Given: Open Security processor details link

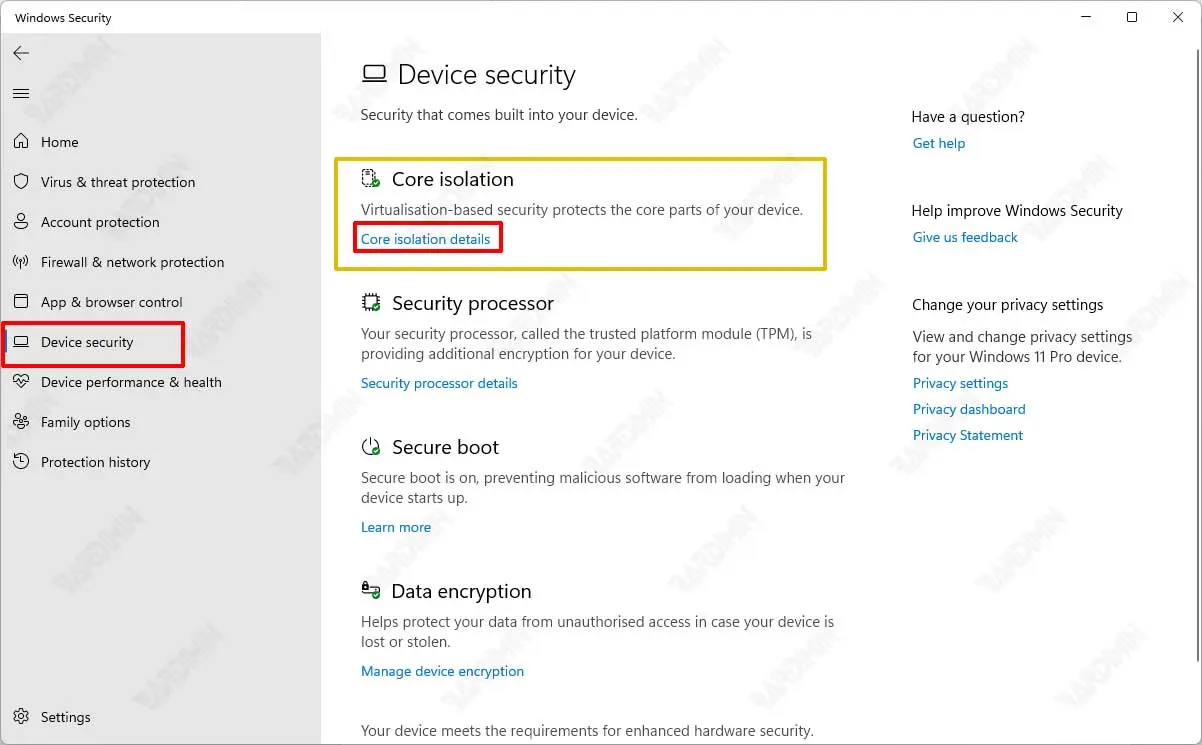Looking at the screenshot, I should pos(439,383).
